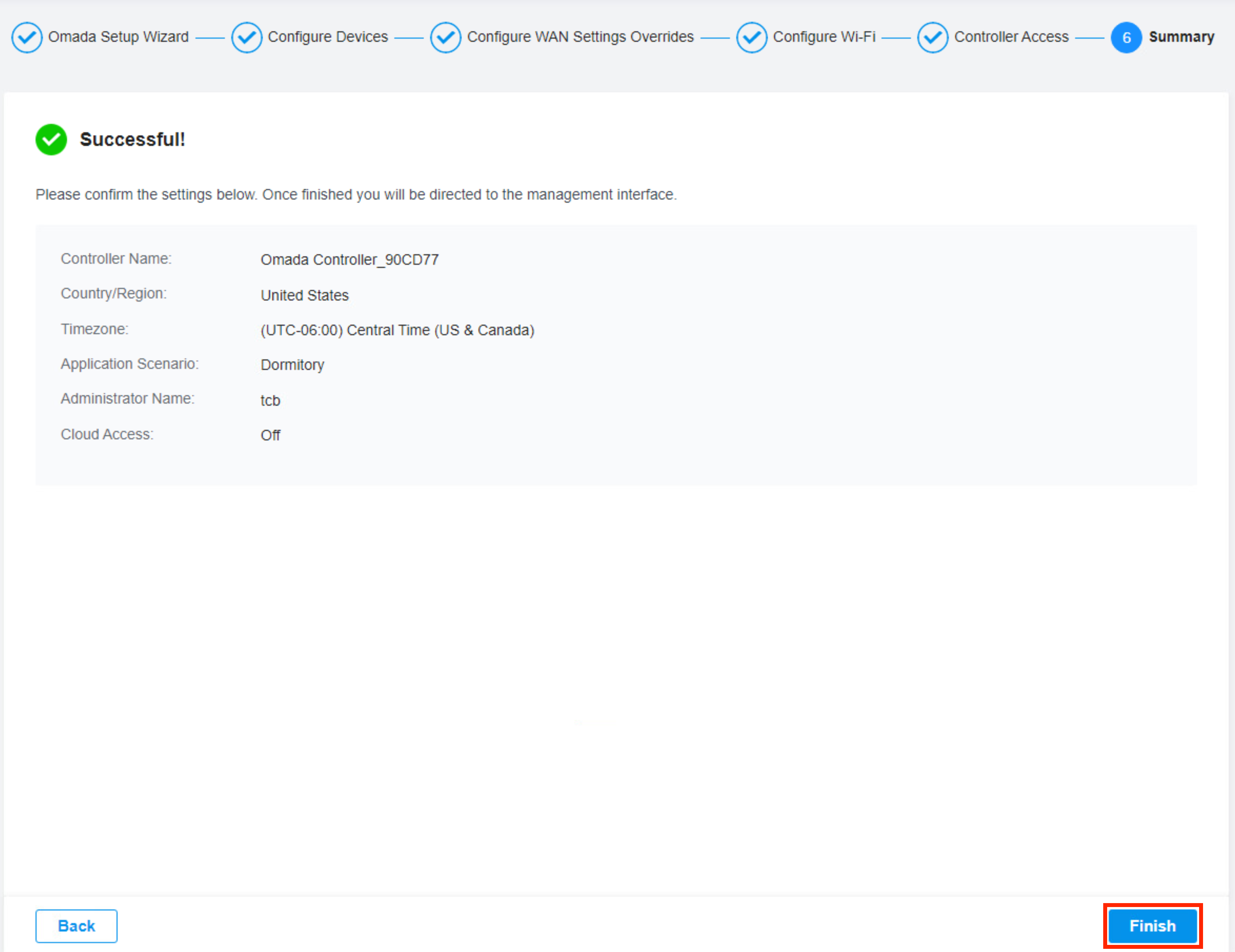Select the Summary step label
This screenshot has height=952, width=1235.
1181,37
